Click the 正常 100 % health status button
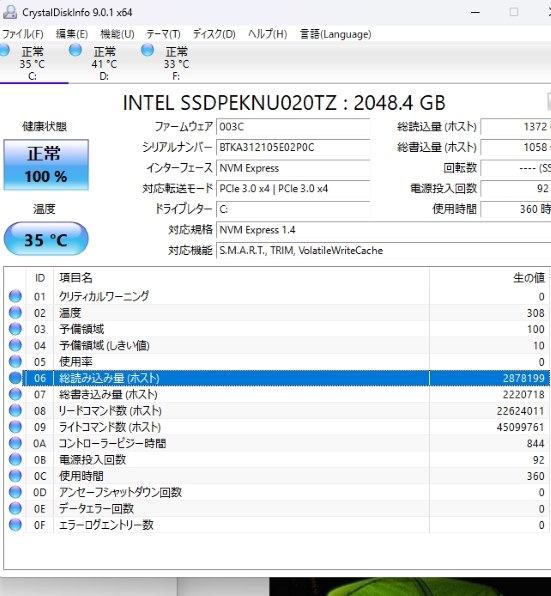The width and height of the screenshot is (551, 596). click(46, 165)
